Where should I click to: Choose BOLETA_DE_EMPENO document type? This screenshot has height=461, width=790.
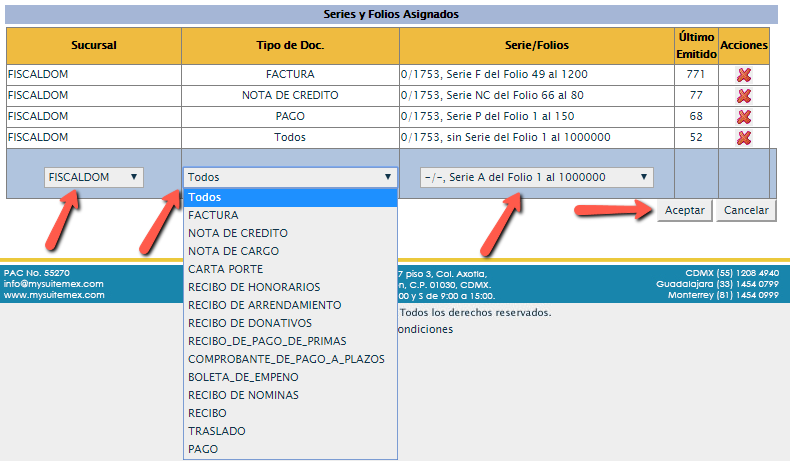(245, 377)
